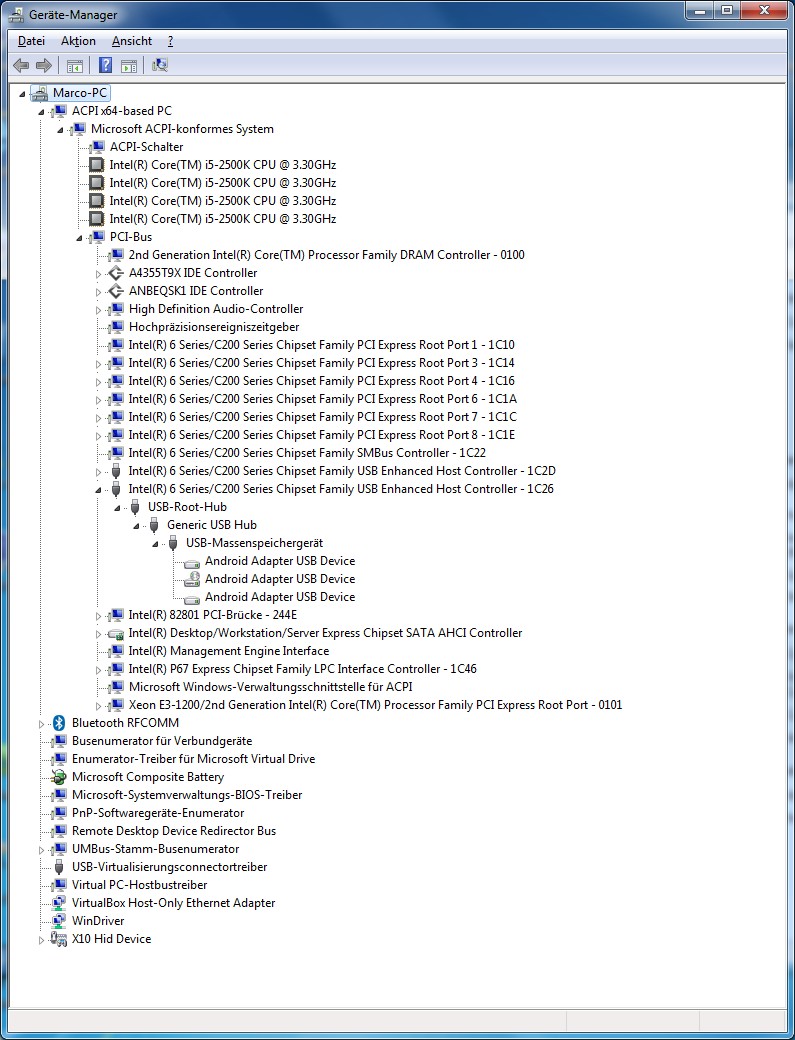Click the Geräte-Manager title bar icon
Screen dimensions: 795x1040
pyautogui.click(x=16, y=14)
